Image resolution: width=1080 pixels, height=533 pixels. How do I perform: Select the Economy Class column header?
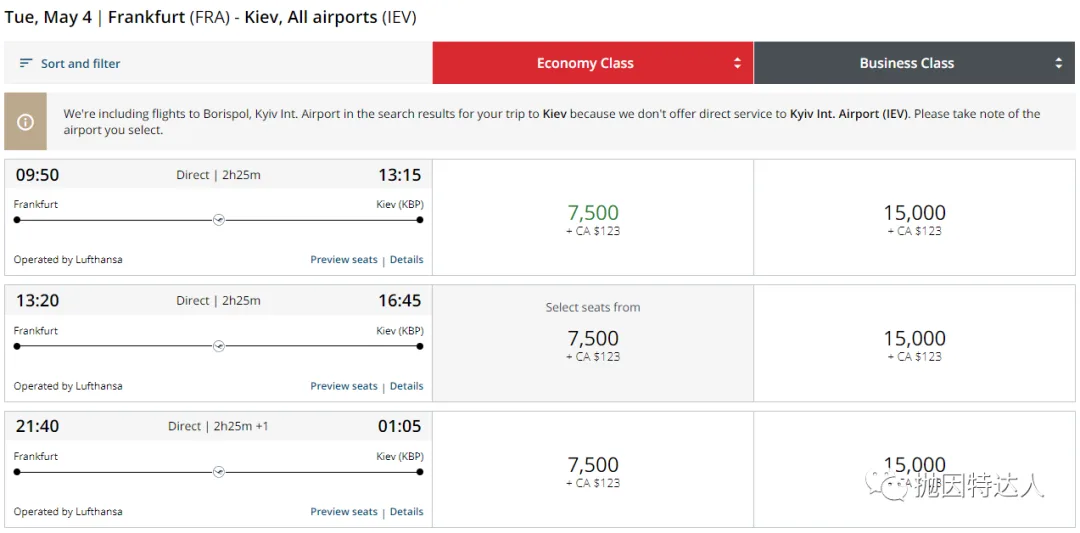tap(585, 63)
